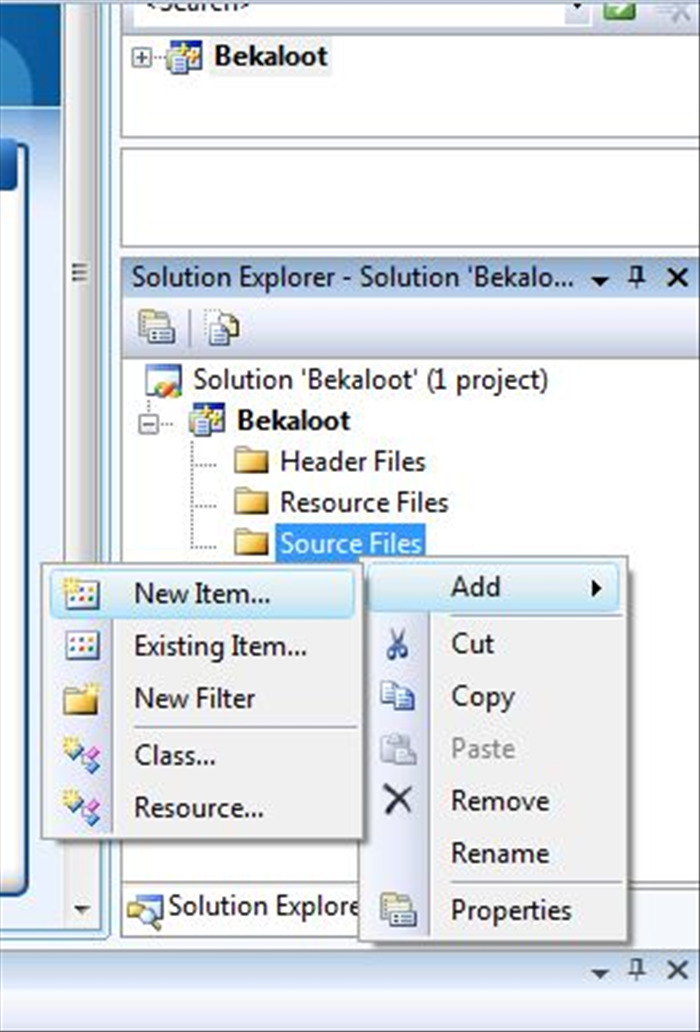The height and width of the screenshot is (1032, 700).
Task: Click the Copy icon in context menu
Action: pos(397,696)
